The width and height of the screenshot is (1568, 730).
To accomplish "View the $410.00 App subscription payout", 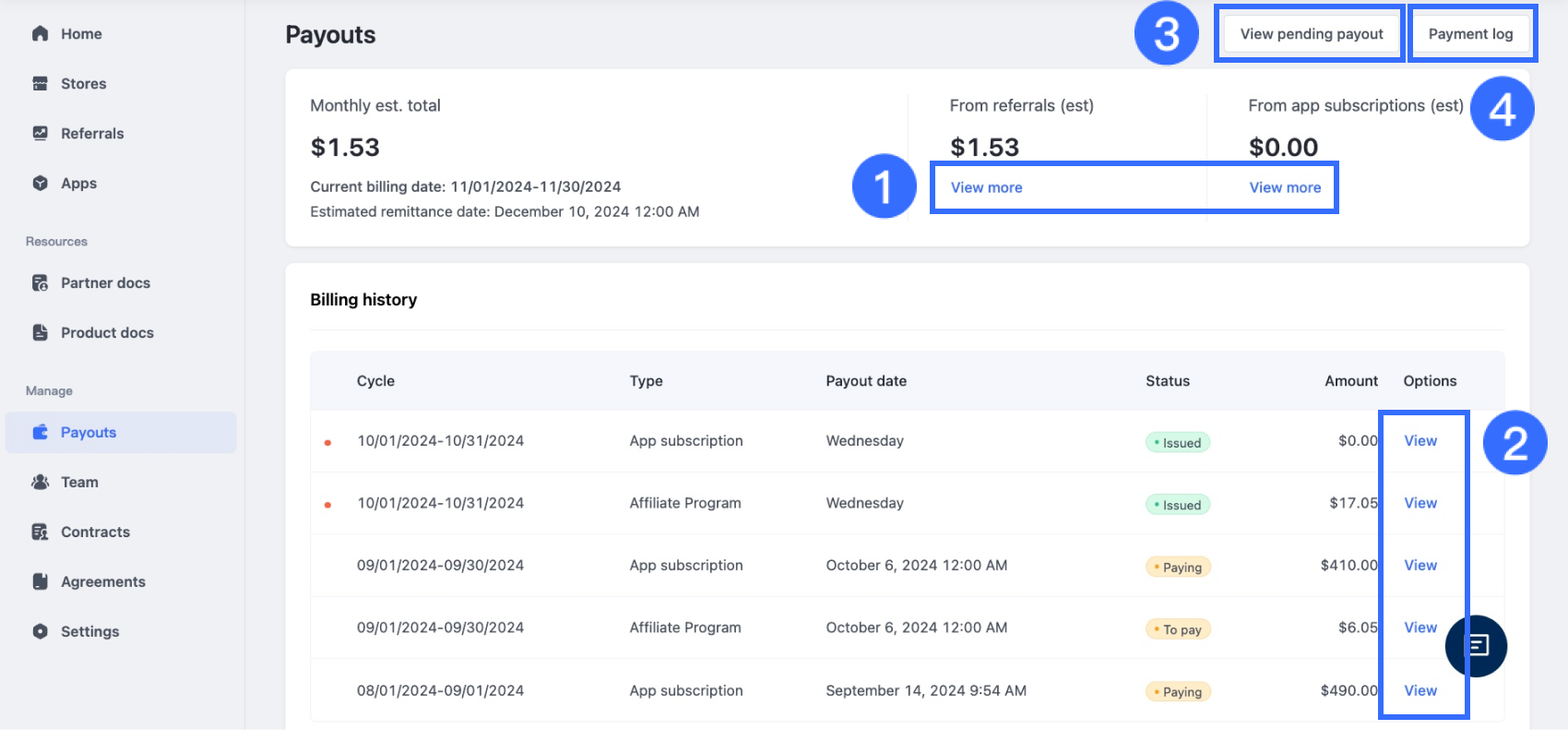I will (1420, 566).
